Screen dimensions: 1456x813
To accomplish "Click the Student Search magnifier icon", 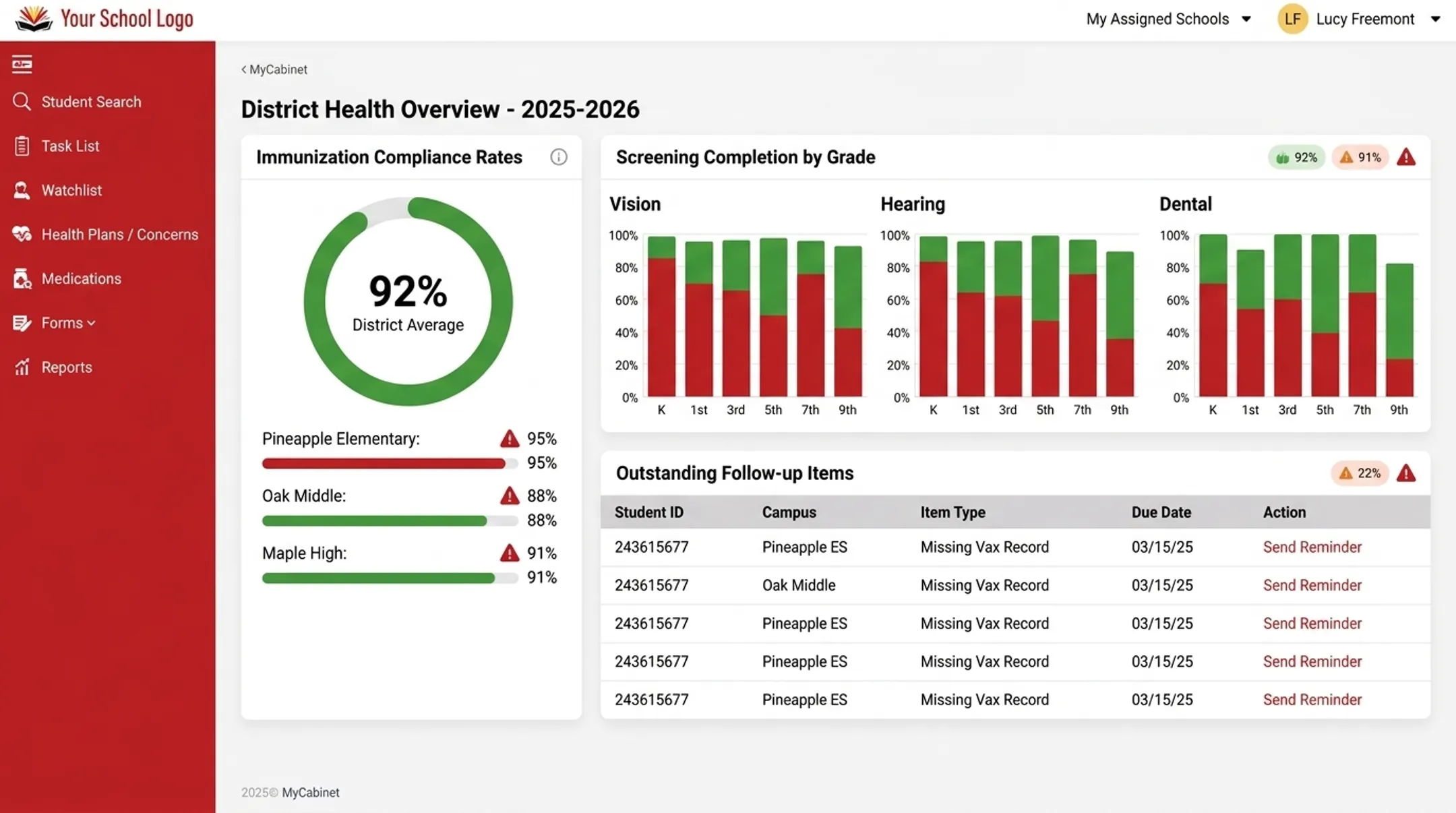I will (x=22, y=102).
